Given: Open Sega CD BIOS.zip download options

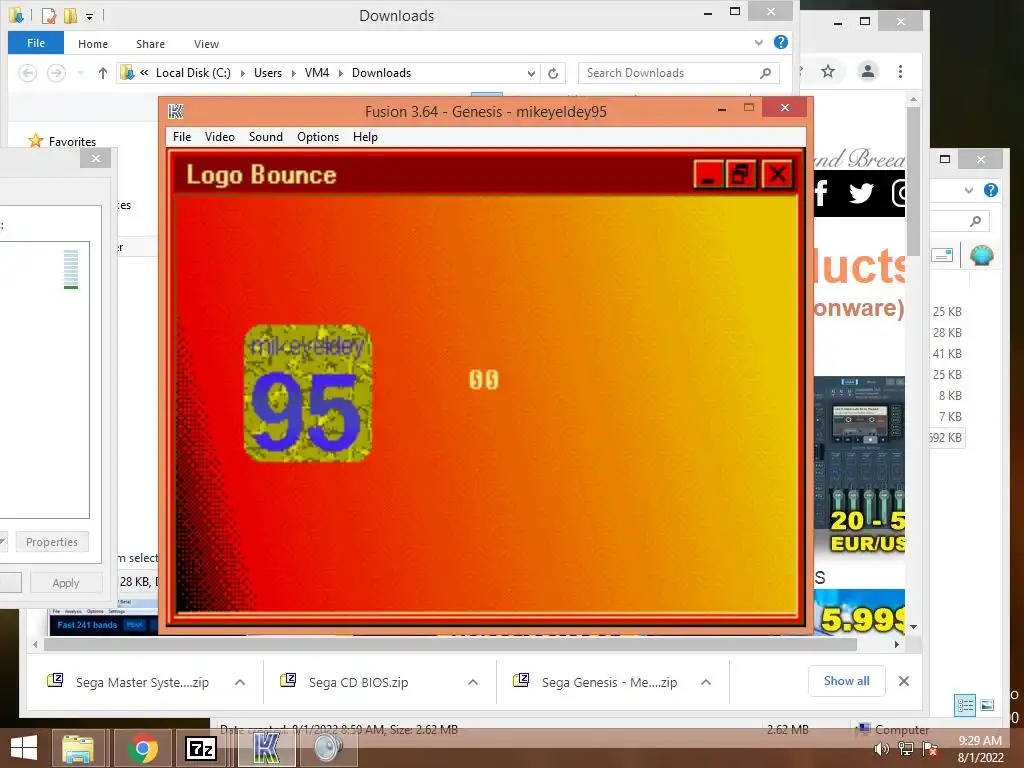Looking at the screenshot, I should click(473, 682).
